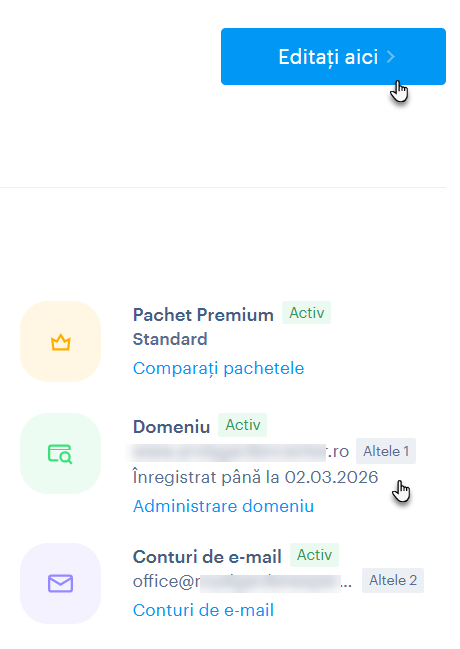Click the Activ badge beside Pachet Premium
460x649 pixels.
click(306, 312)
